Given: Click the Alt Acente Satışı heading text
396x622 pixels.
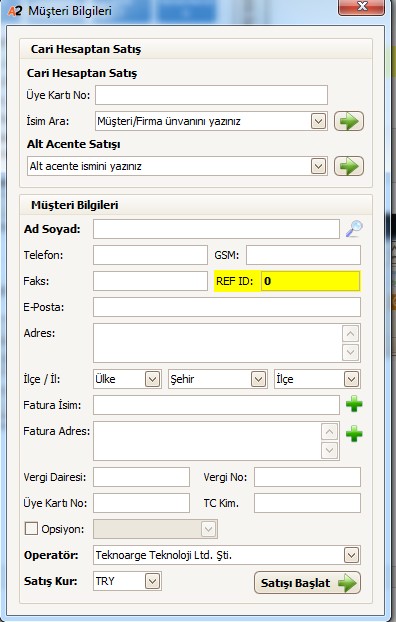Looking at the screenshot, I should (x=74, y=144).
